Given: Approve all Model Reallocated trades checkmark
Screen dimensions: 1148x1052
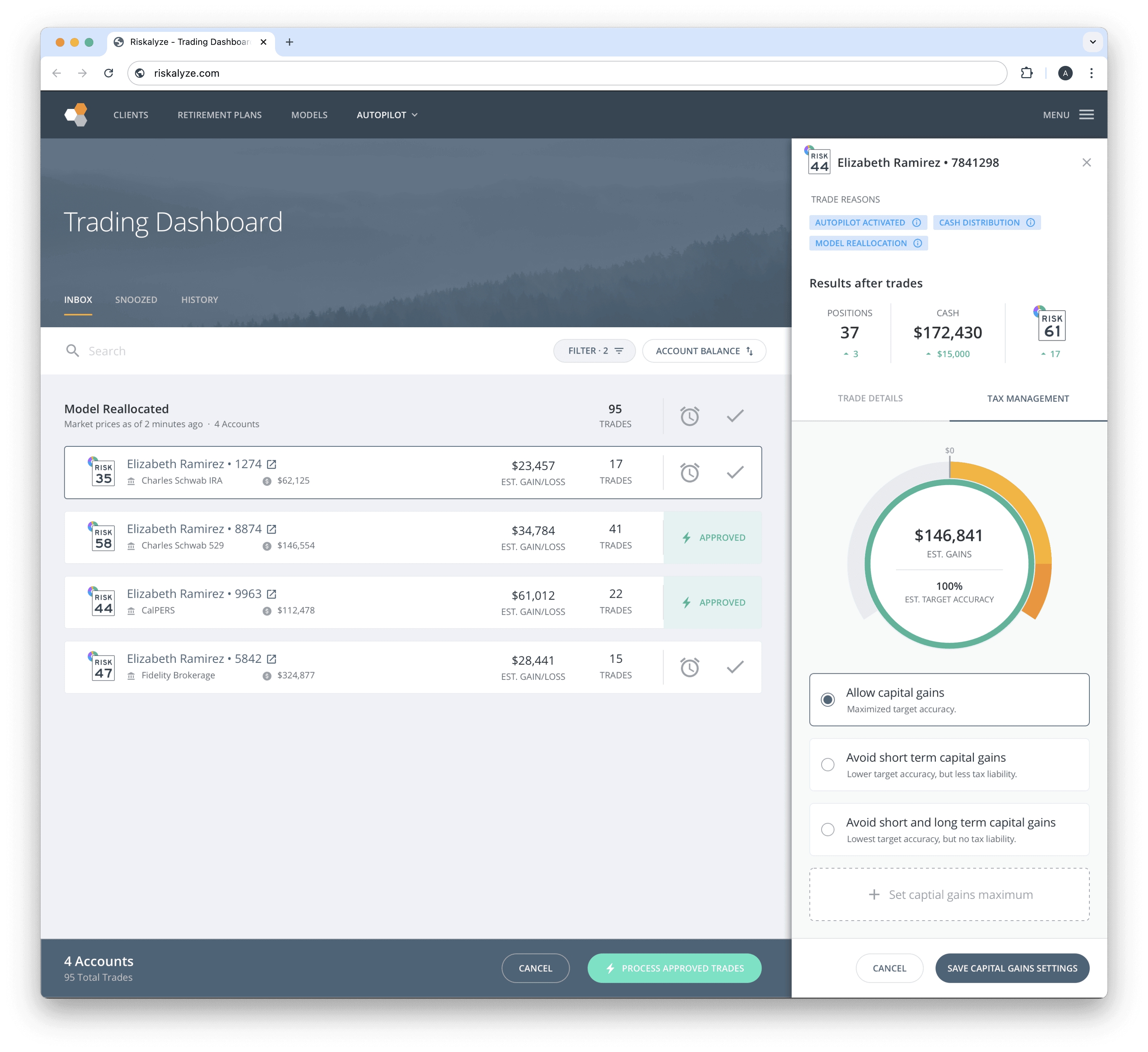Looking at the screenshot, I should point(735,416).
